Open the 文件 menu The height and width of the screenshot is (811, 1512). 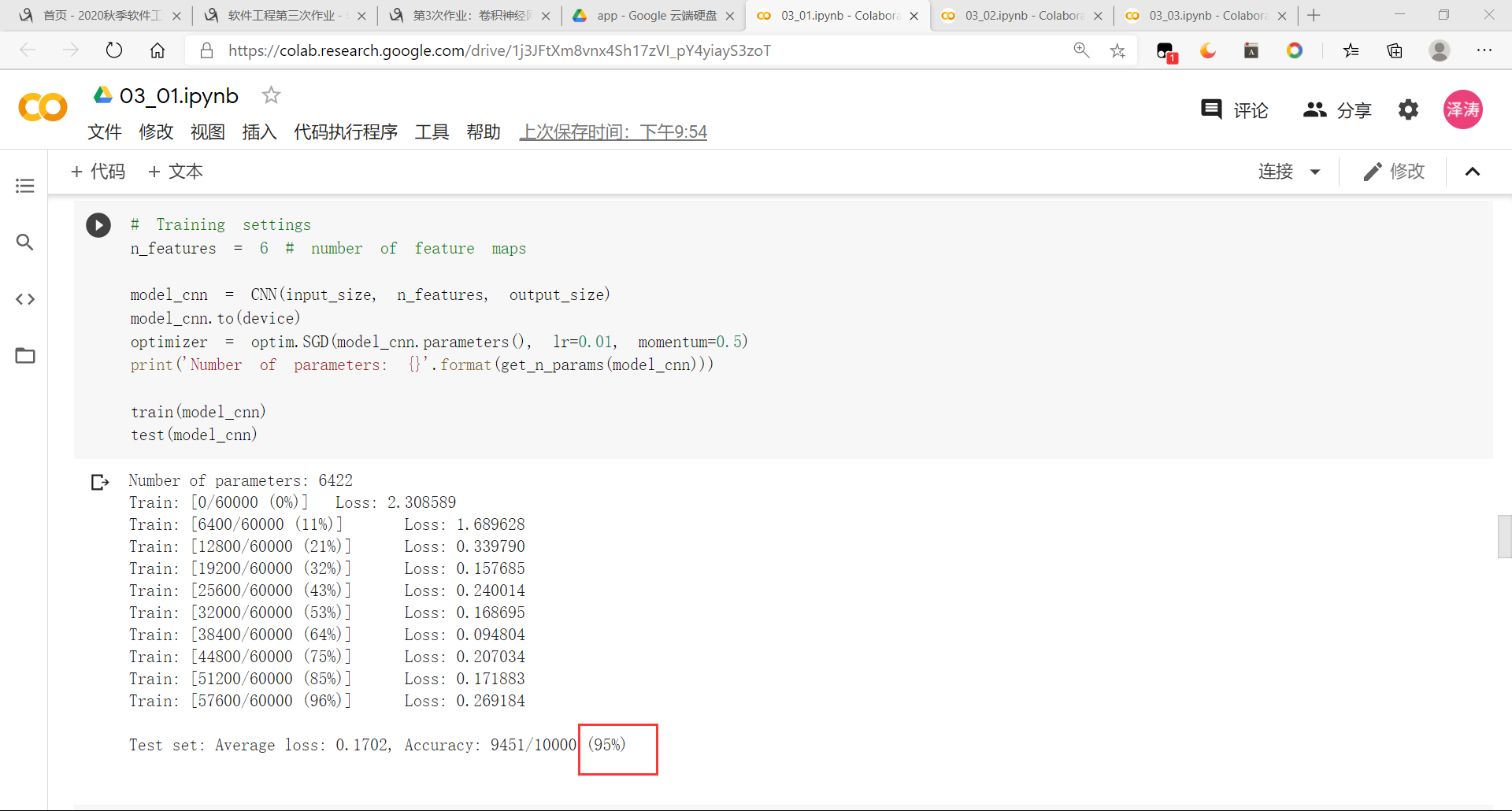[105, 131]
